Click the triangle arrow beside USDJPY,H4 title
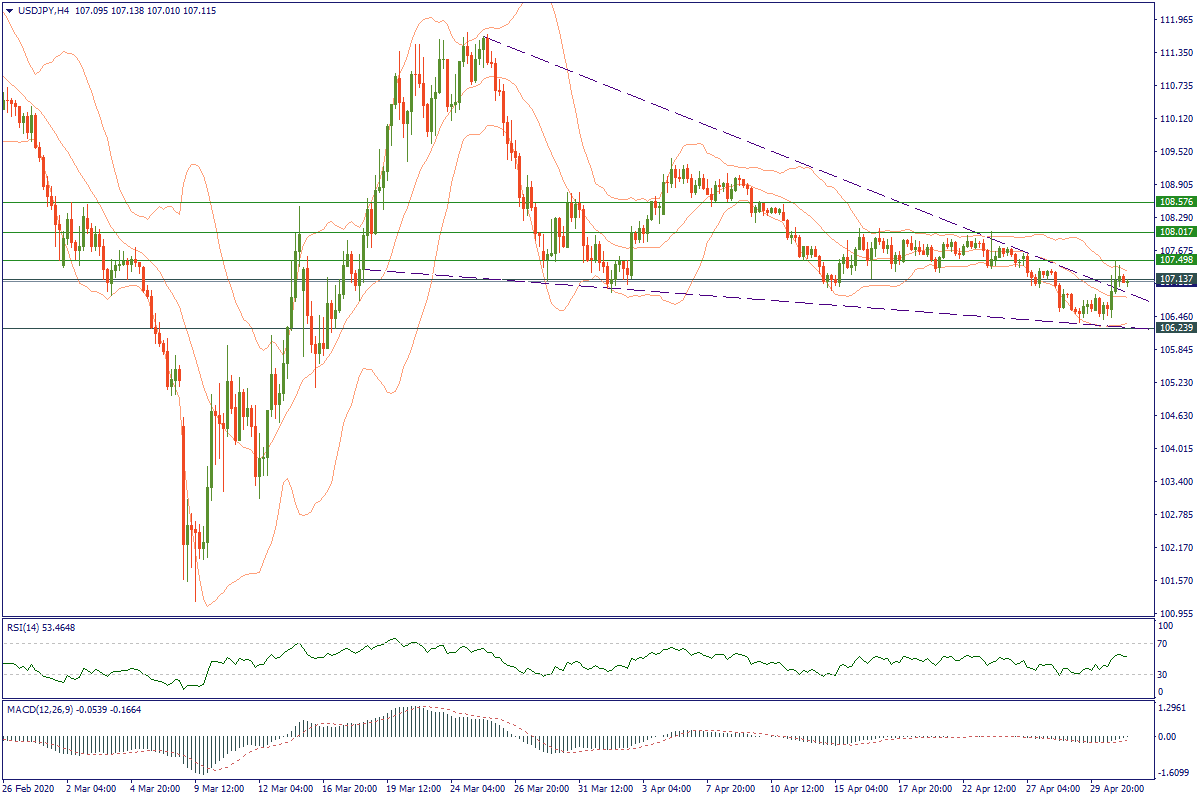Image resolution: width=1200 pixels, height=800 pixels. (x=9, y=9)
